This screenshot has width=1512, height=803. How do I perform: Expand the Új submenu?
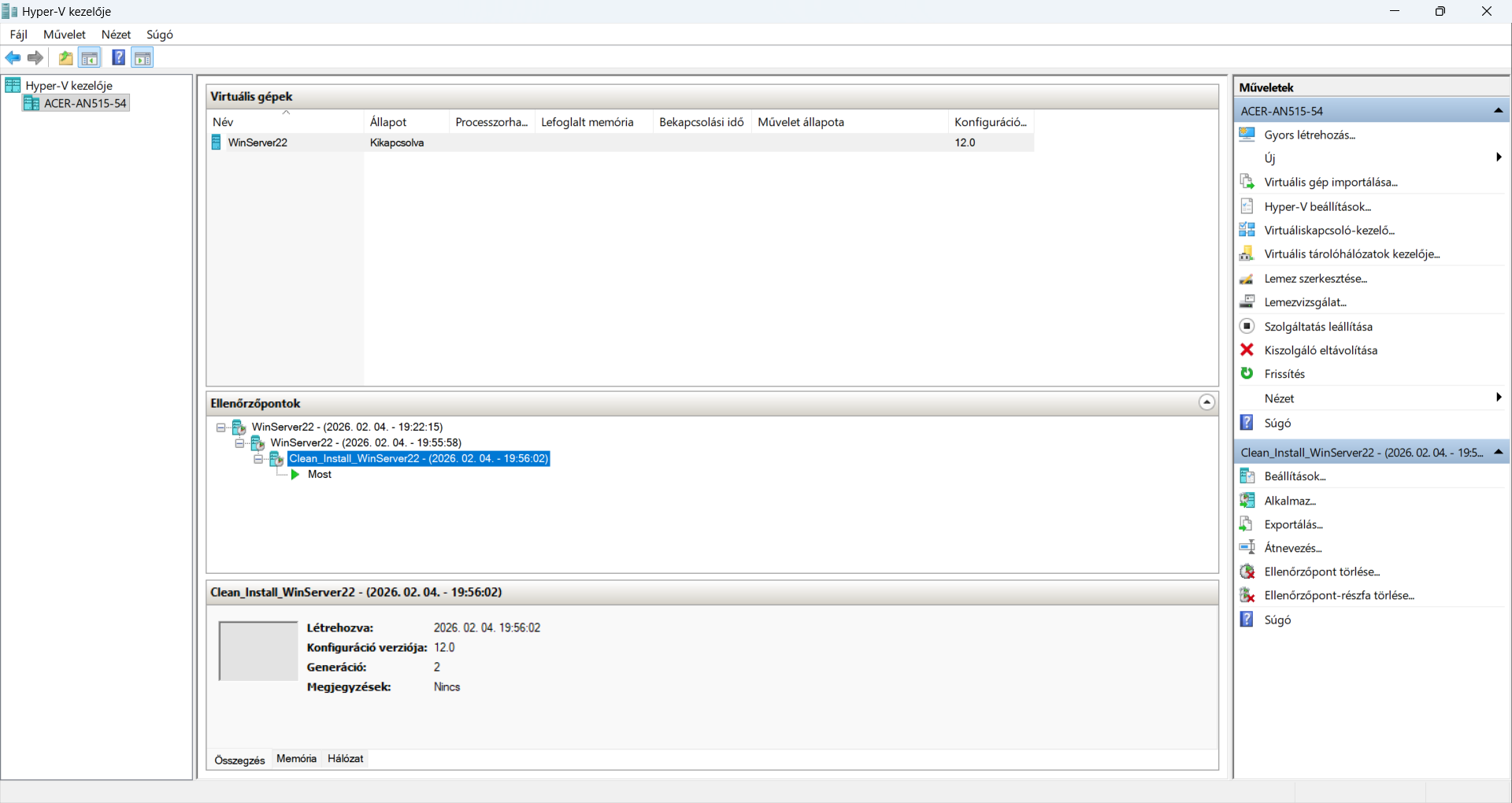pos(1499,157)
